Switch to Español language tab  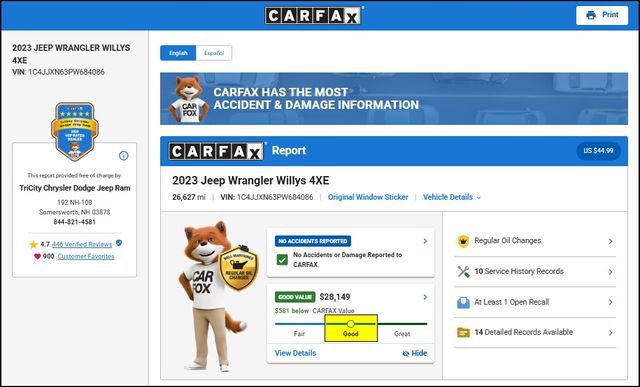tap(214, 53)
